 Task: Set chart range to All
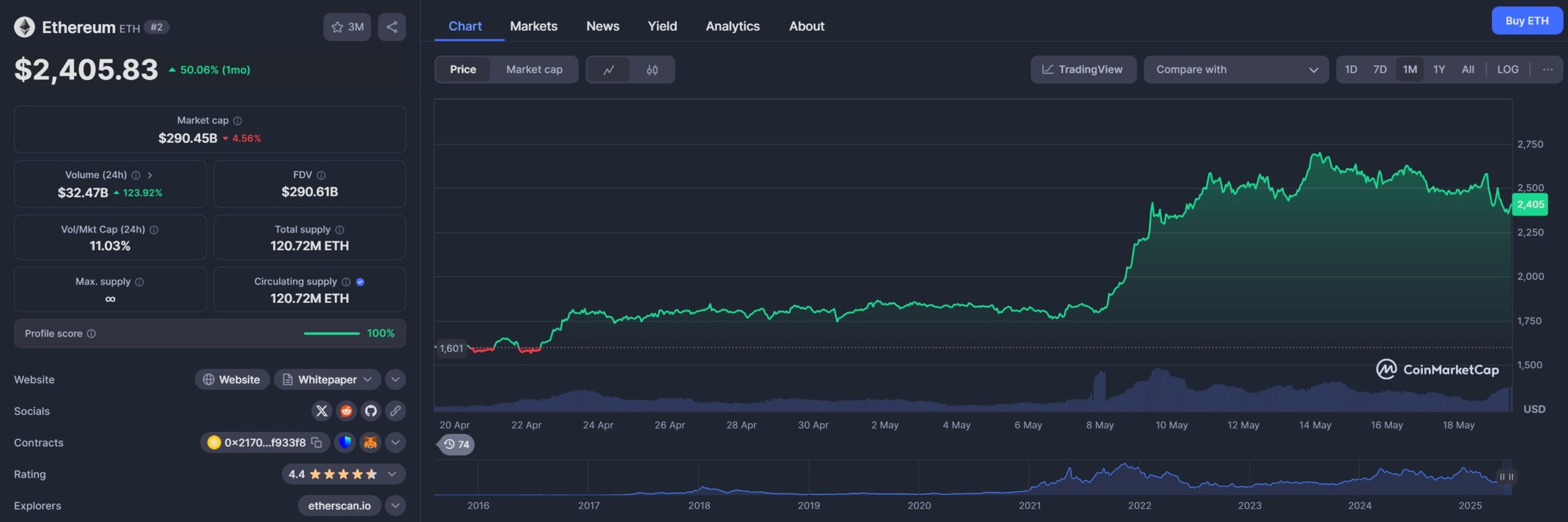click(x=1468, y=70)
